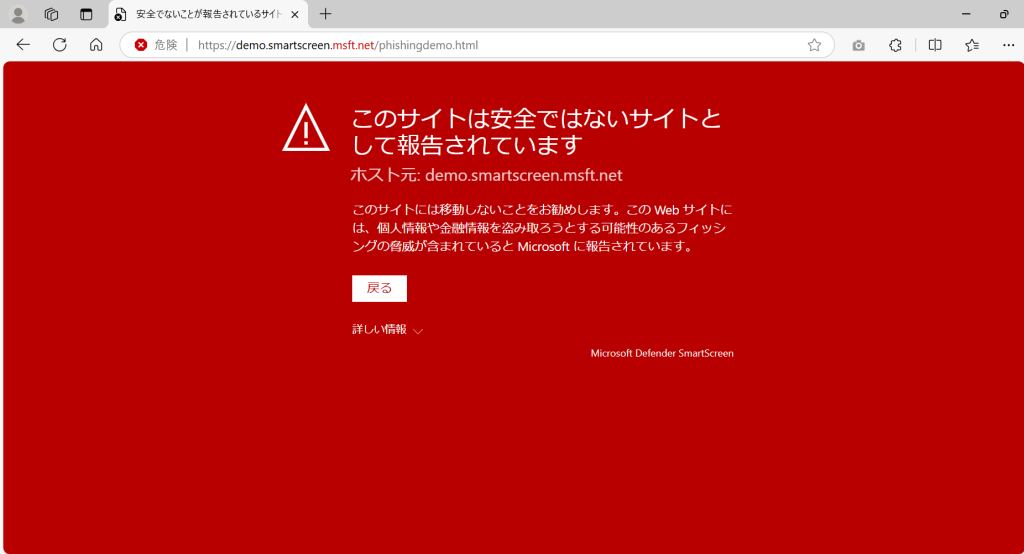Screen dimensions: 1024x554
Task: Select the 安全でないことが報告されているサイト tab
Action: (x=205, y=14)
